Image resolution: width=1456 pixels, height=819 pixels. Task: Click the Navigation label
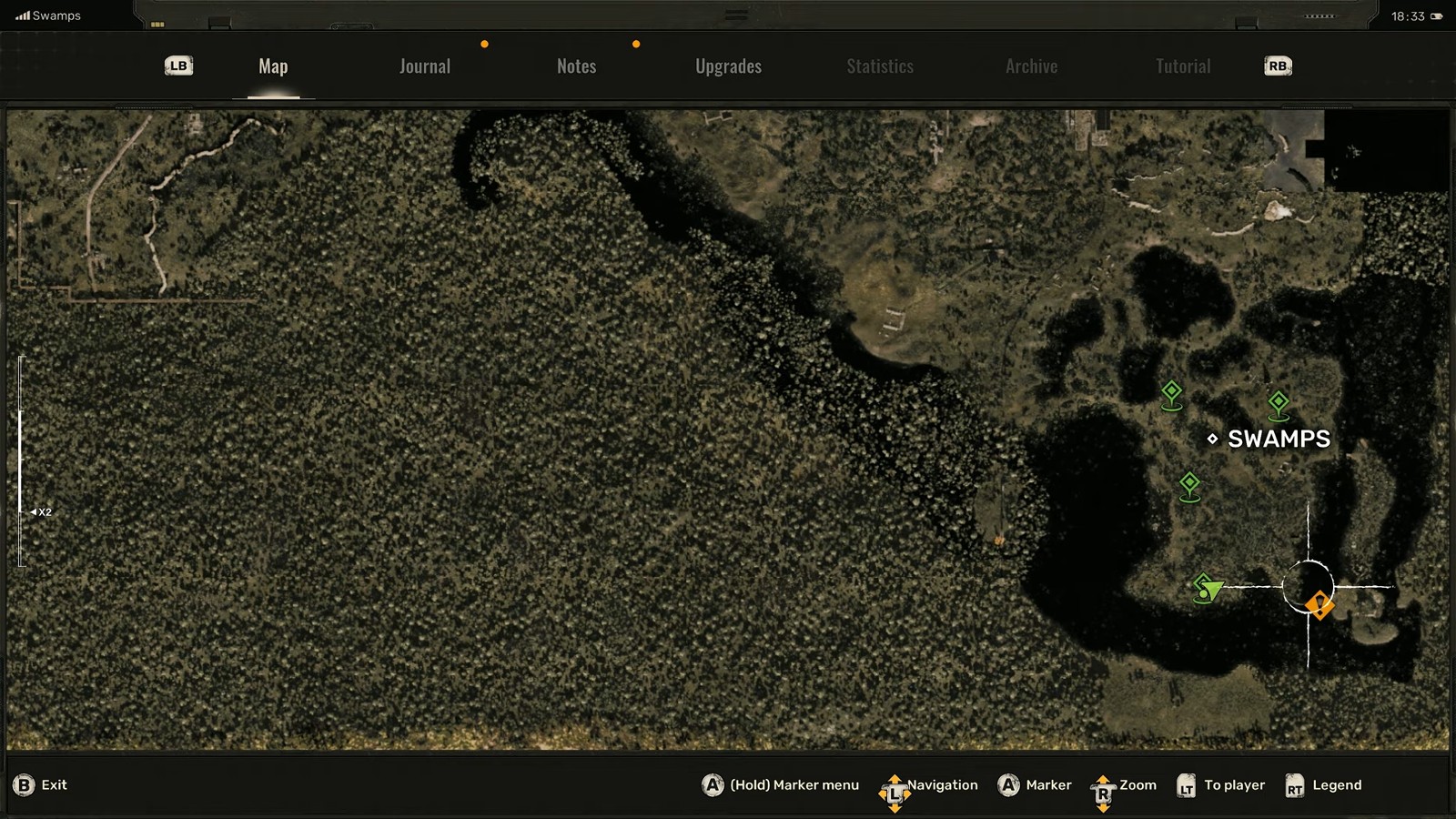(x=943, y=784)
